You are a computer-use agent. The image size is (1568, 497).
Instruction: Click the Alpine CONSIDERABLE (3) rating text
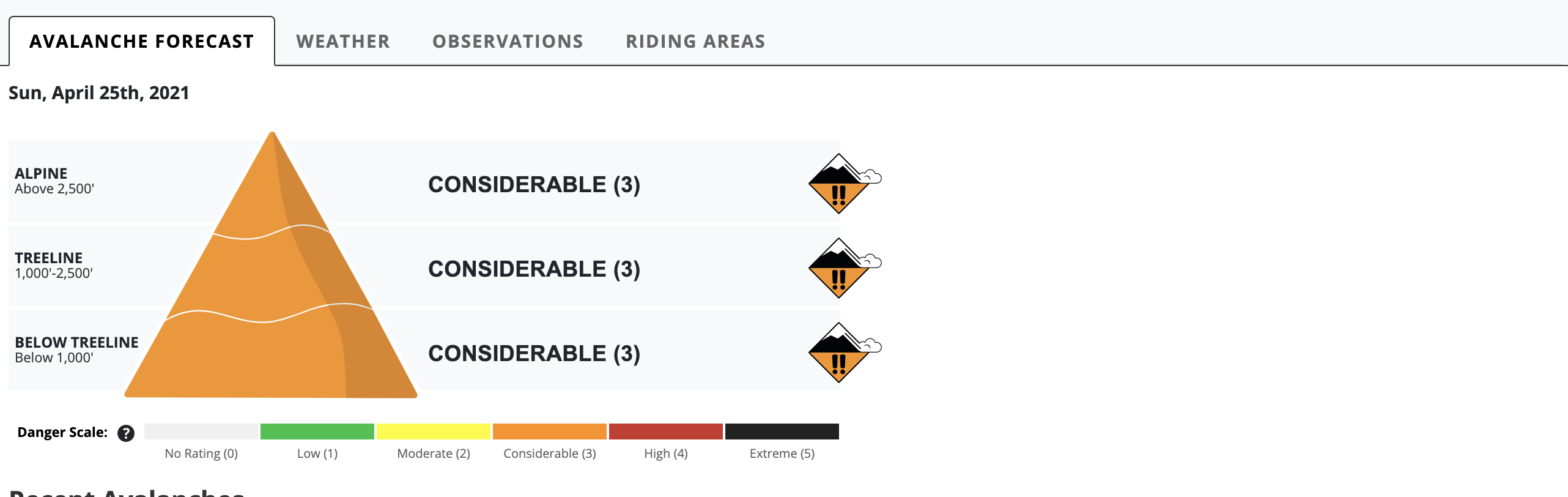534,184
